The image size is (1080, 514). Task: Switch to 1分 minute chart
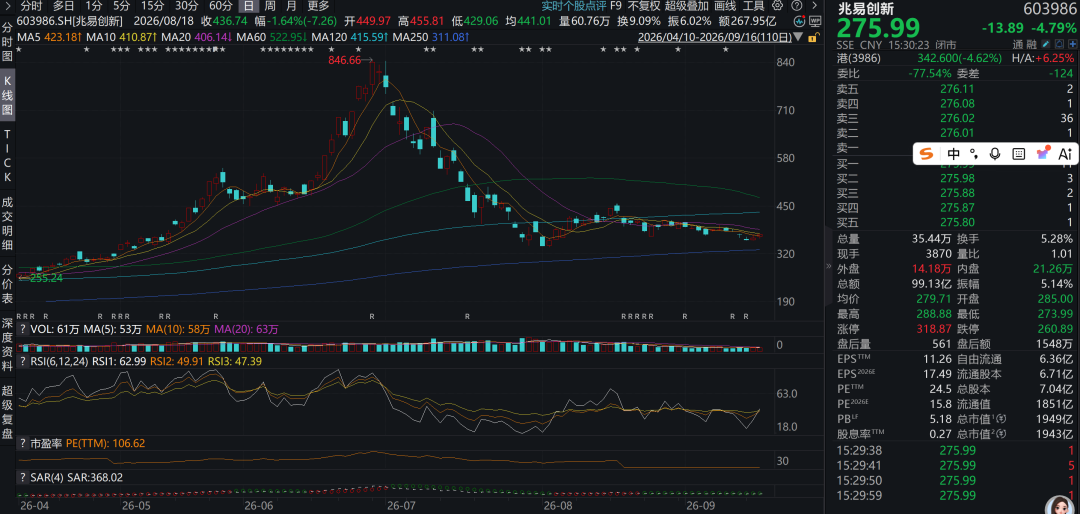tap(94, 6)
